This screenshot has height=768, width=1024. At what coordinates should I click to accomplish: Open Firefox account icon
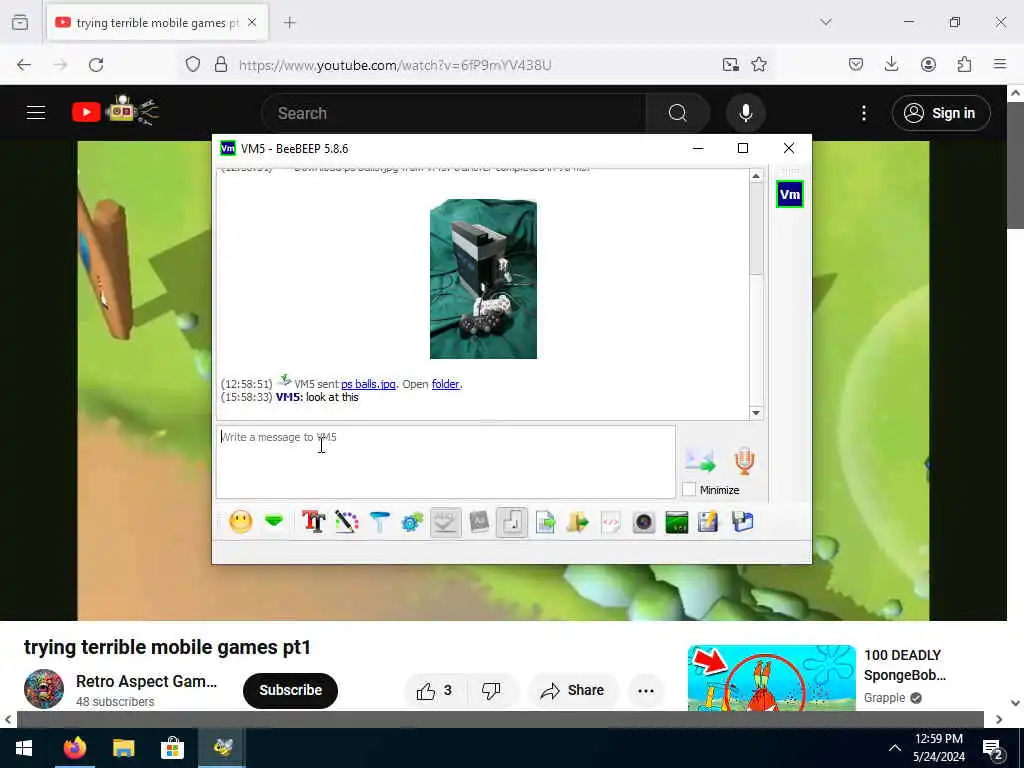tap(928, 64)
